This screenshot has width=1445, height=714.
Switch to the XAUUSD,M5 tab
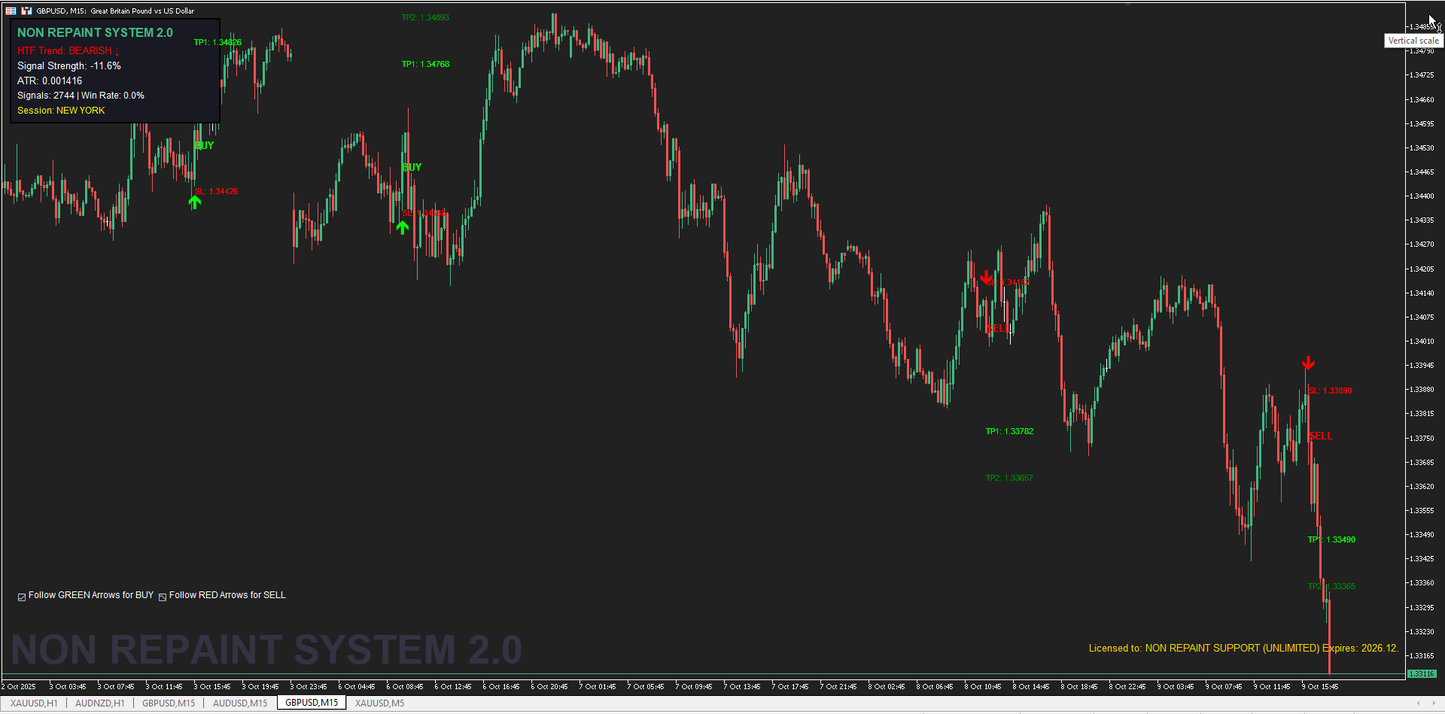(x=378, y=703)
